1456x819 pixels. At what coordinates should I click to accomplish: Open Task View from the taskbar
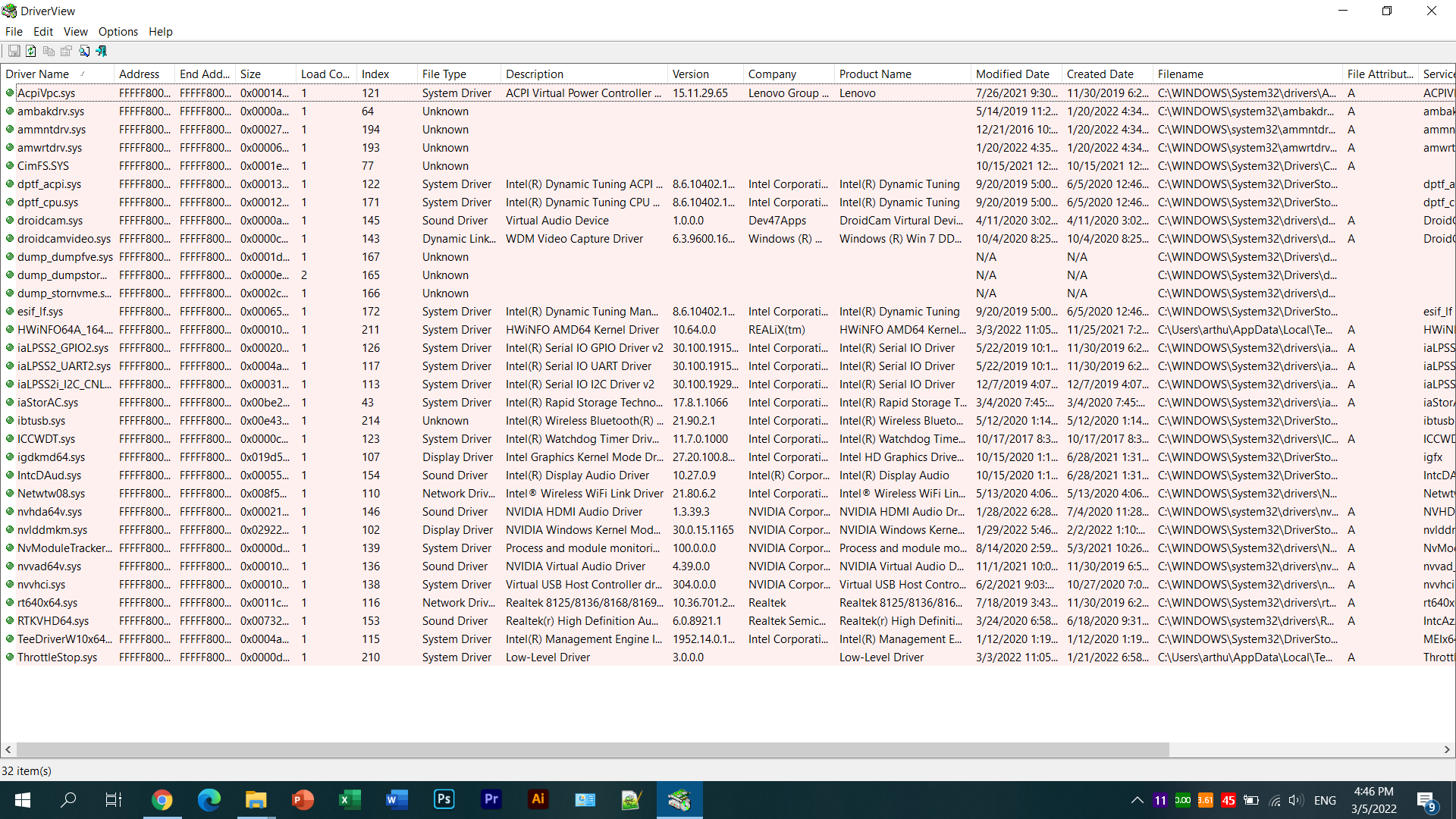pos(114,800)
